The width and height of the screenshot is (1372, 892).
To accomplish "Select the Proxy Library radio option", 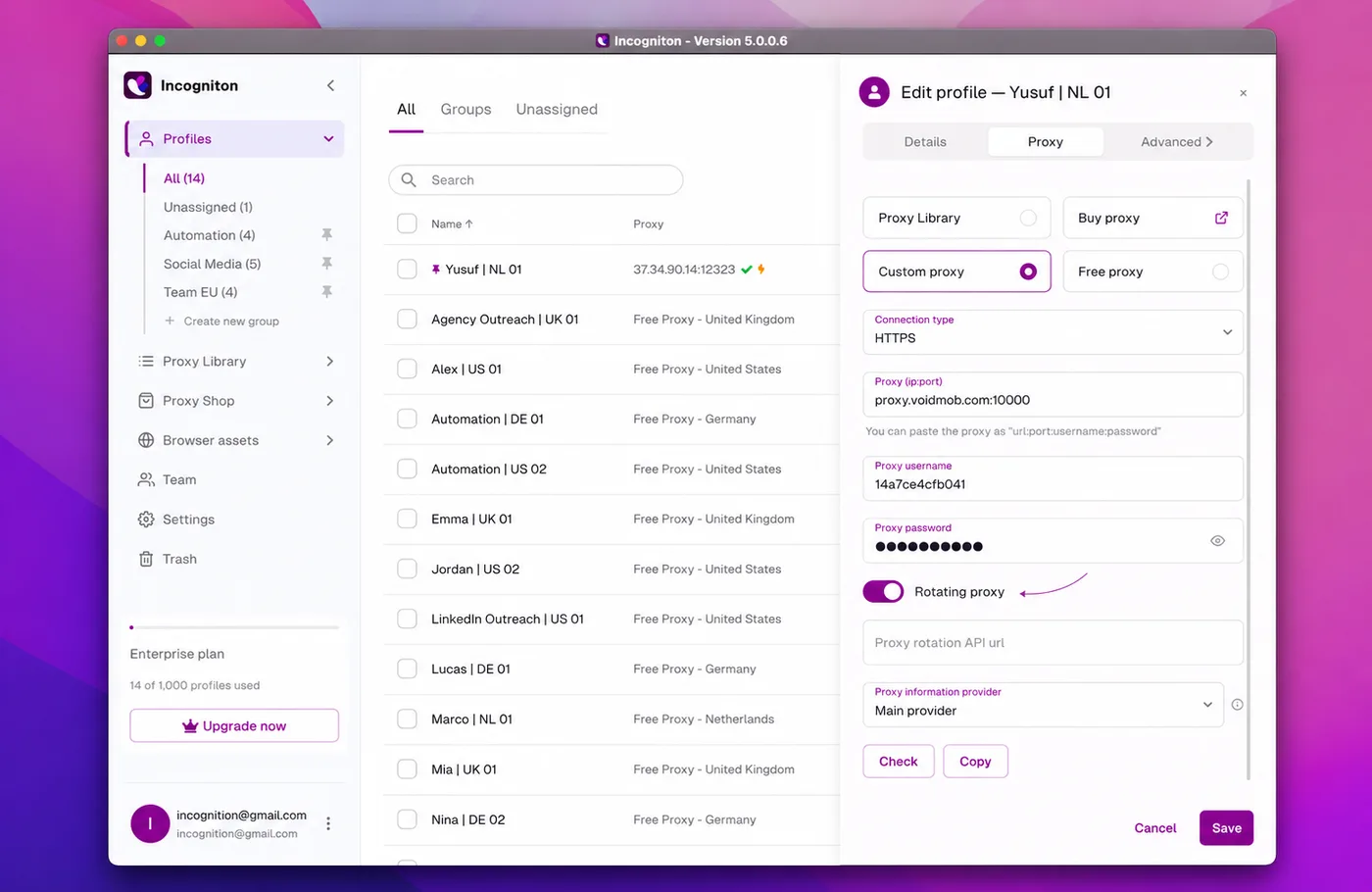I will point(1028,218).
